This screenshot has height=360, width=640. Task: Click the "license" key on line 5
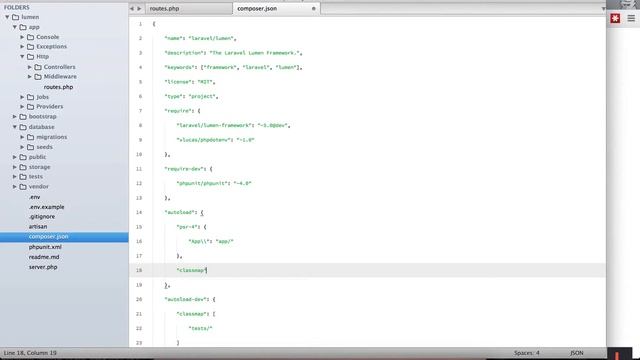[x=178, y=82]
